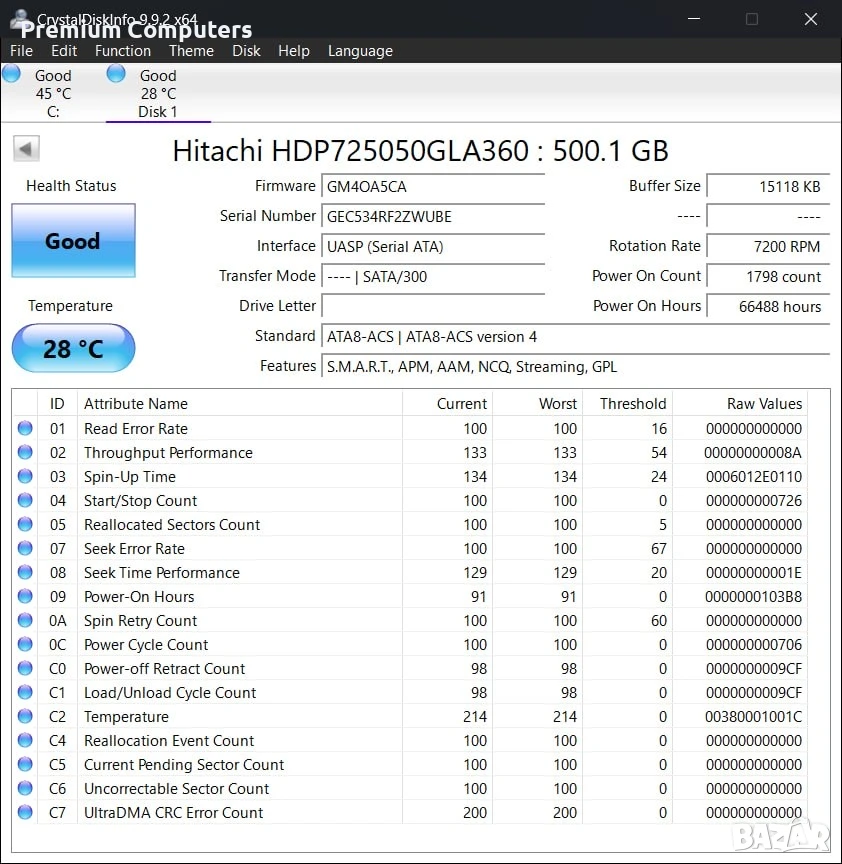Click the 28 °C temperature button
Screen dimensions: 842x864
pyautogui.click(x=73, y=348)
